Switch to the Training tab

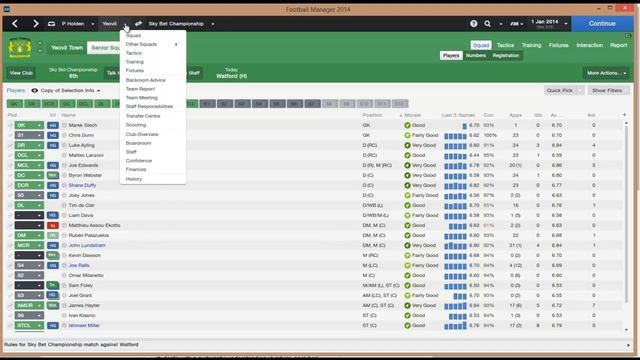click(x=531, y=45)
